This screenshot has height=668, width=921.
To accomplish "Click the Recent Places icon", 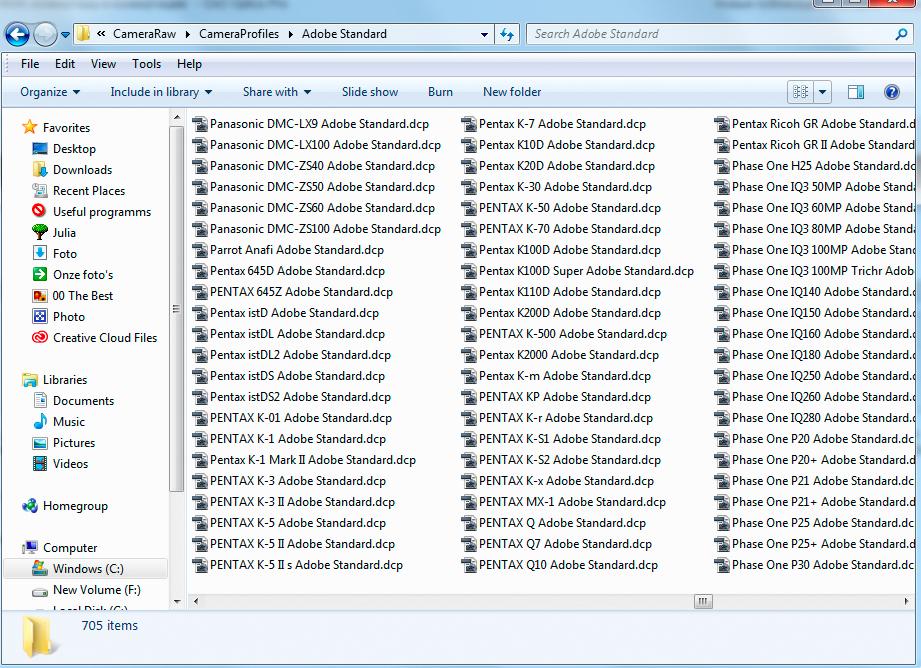I will [x=40, y=190].
